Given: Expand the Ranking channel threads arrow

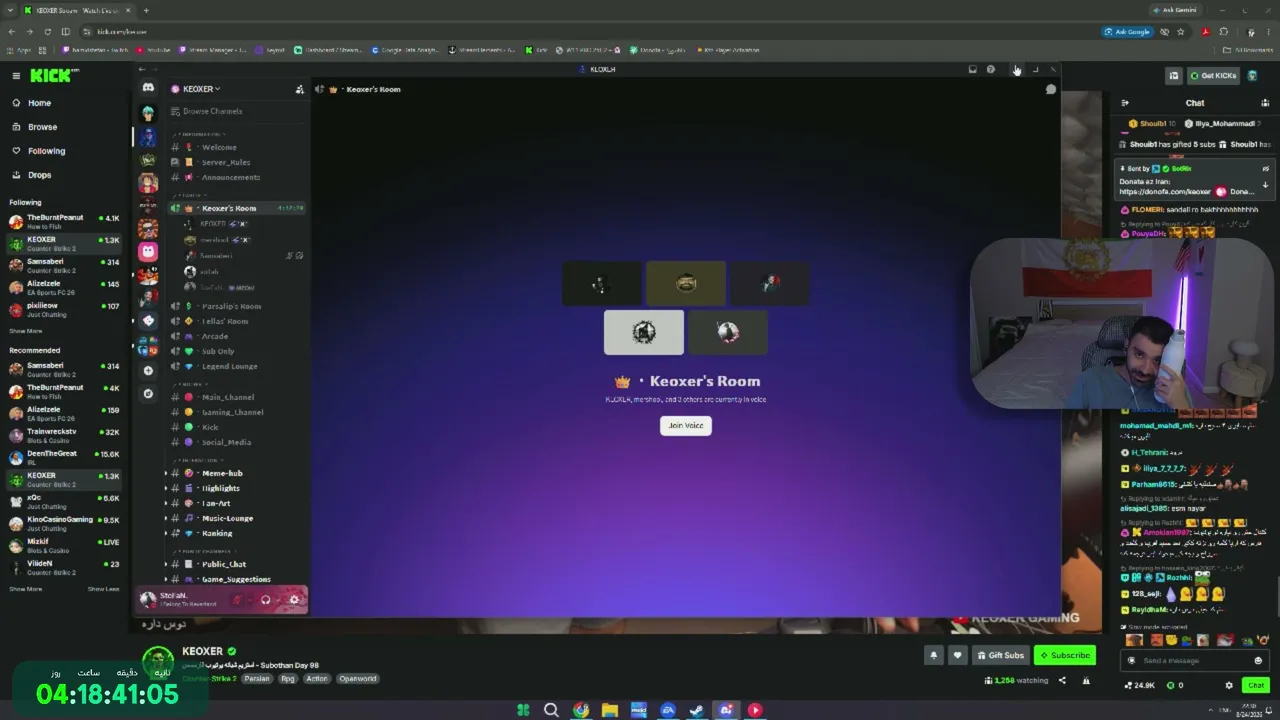Looking at the screenshot, I should [x=166, y=533].
